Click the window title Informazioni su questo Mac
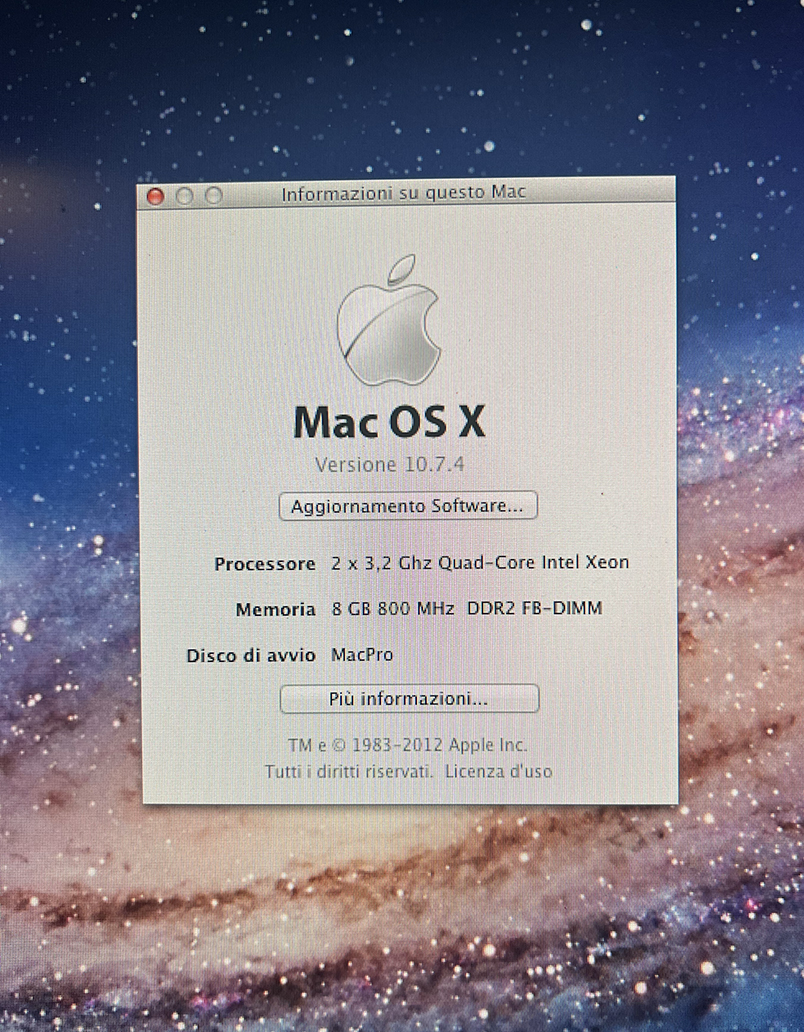The height and width of the screenshot is (1032, 804). tap(403, 194)
